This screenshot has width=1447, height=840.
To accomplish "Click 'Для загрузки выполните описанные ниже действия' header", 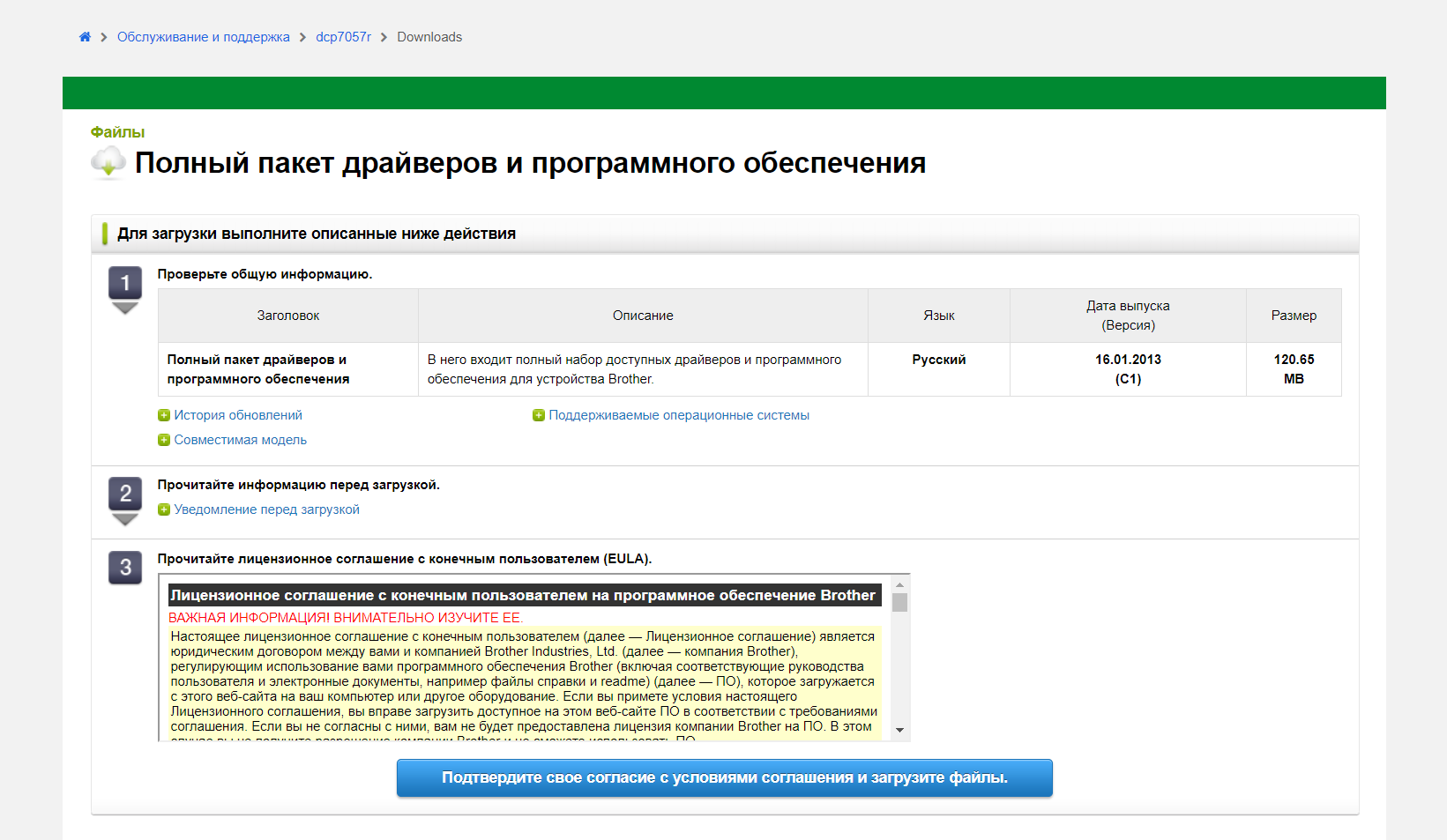I will tap(317, 234).
